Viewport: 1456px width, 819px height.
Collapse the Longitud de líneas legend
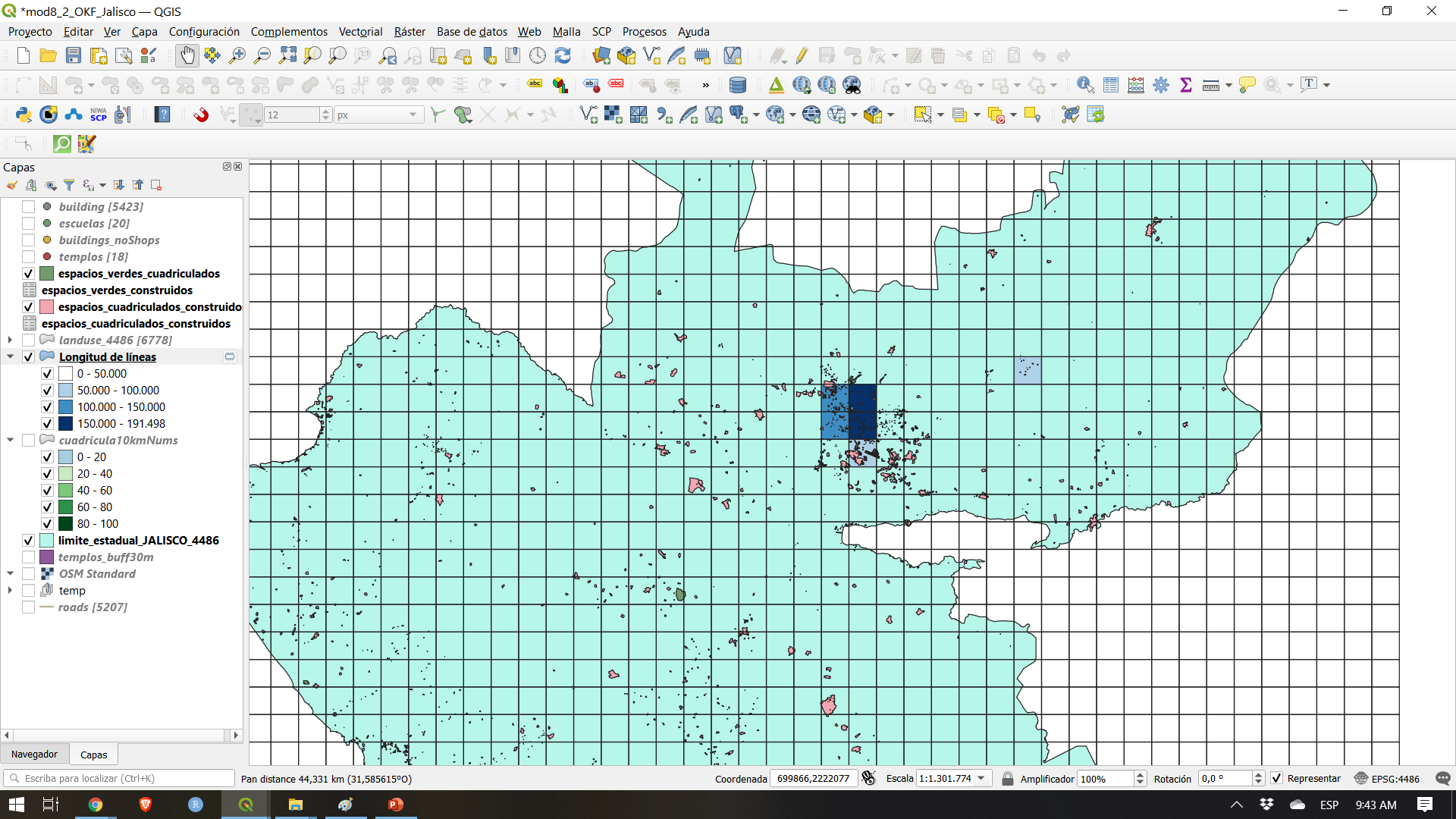[x=10, y=356]
